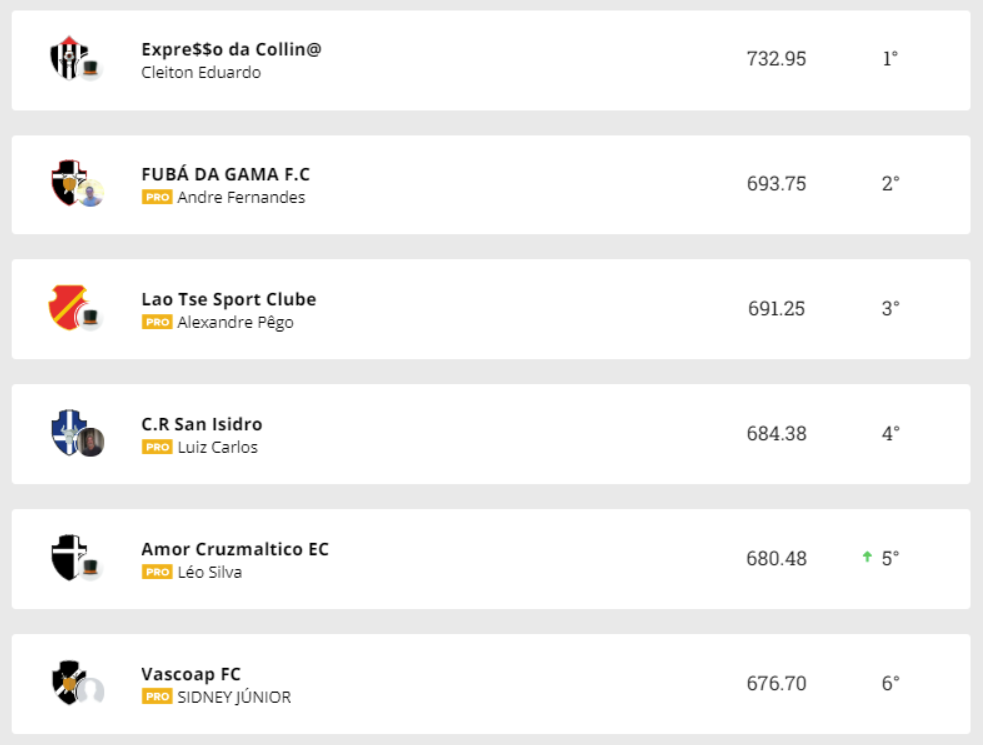Click the Expre$$o da Collin@ team crest

click(69, 57)
